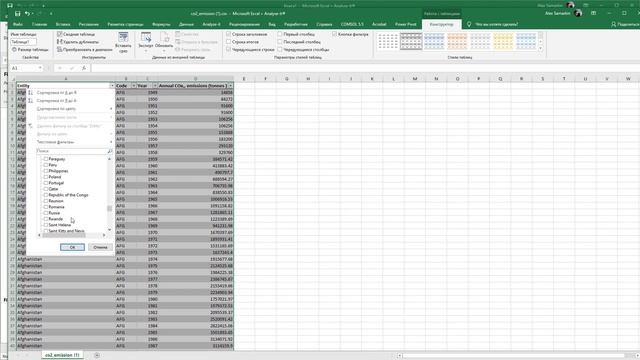640x360 pixels.
Task: Click the table name input field
Action: tap(24, 42)
